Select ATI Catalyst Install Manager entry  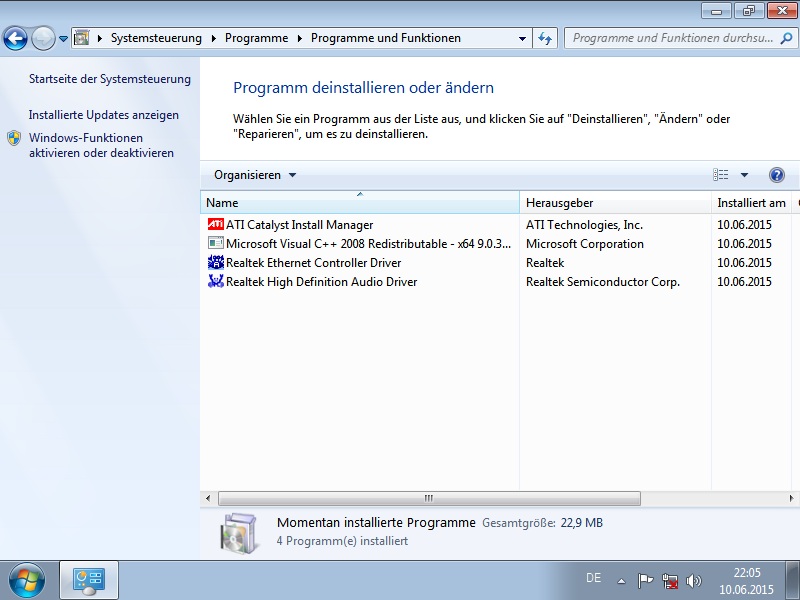point(299,225)
